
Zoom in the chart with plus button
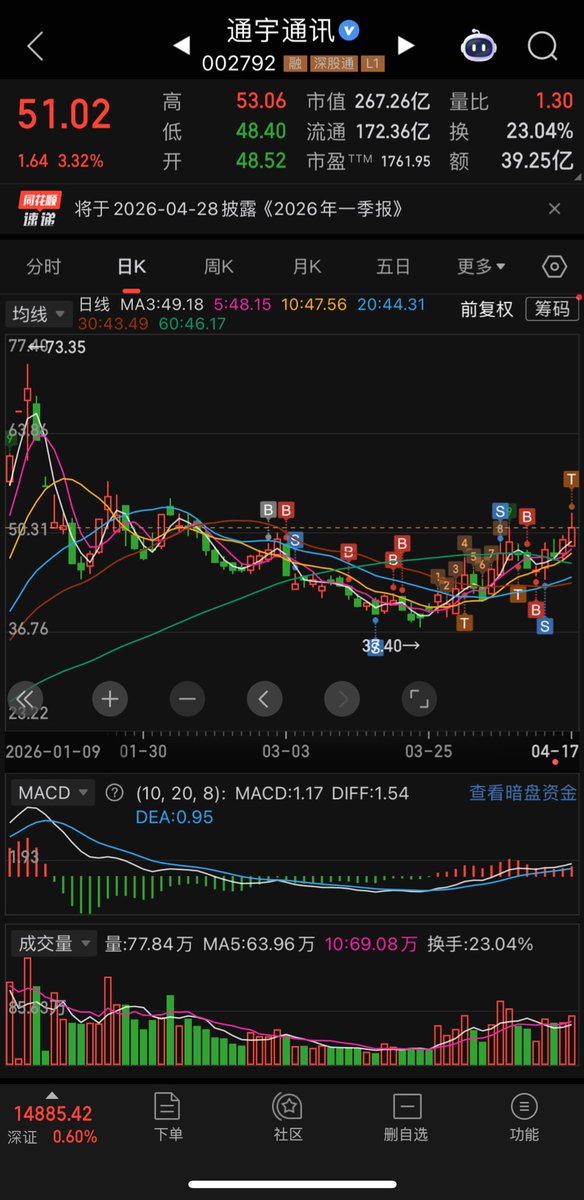[110, 699]
